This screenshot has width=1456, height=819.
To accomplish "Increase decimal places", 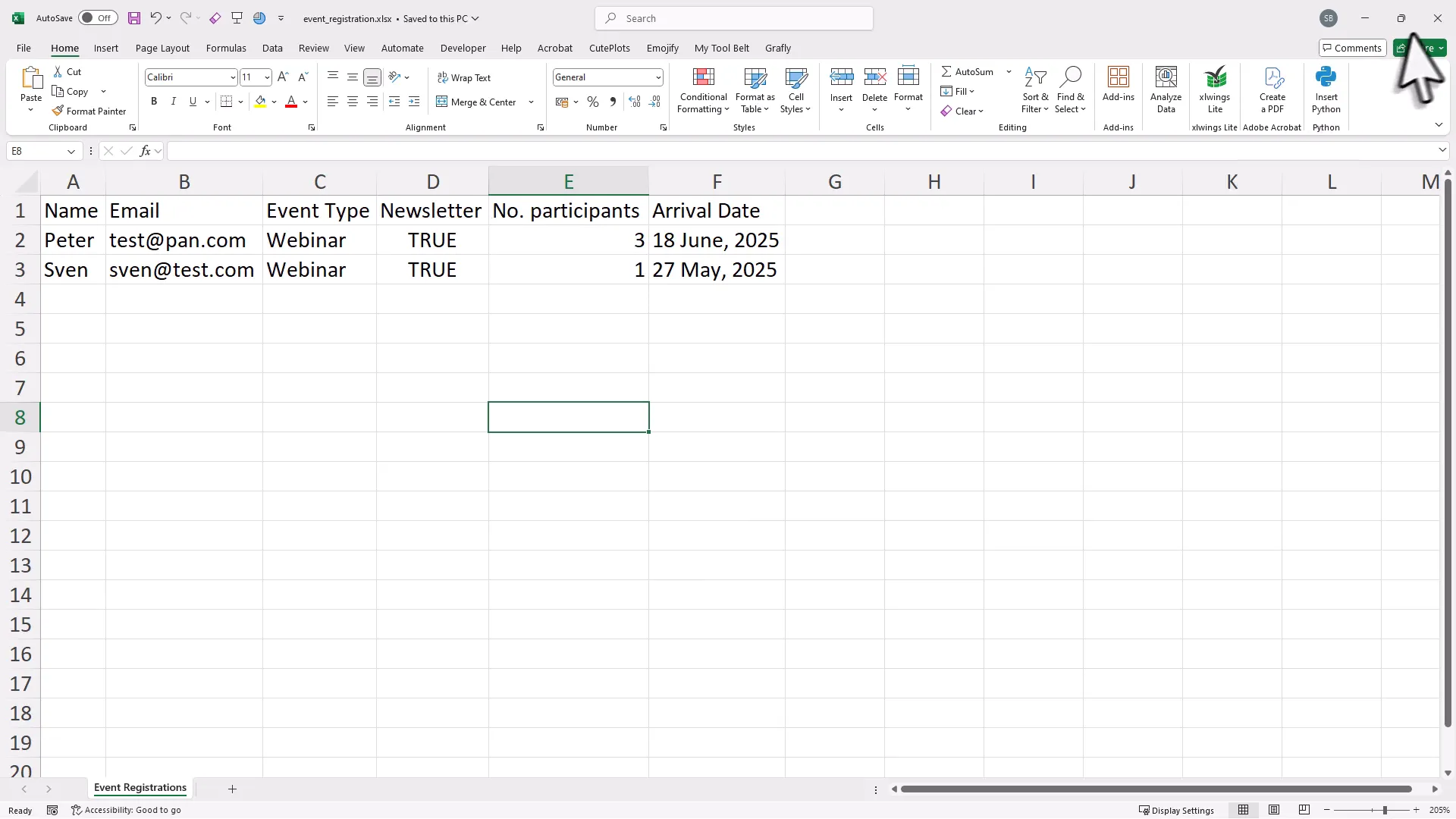I will (x=635, y=102).
